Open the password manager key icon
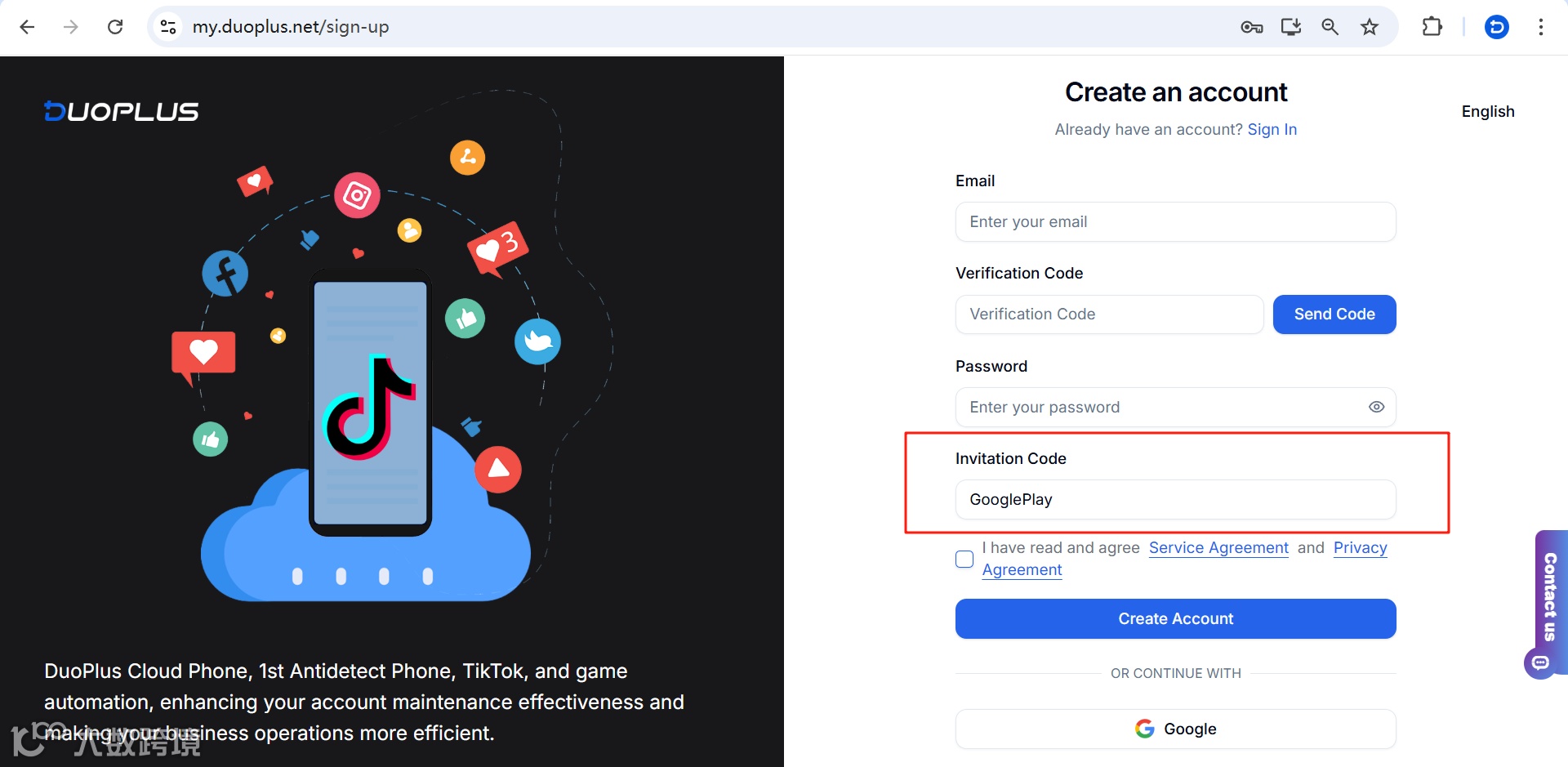 (x=1251, y=27)
